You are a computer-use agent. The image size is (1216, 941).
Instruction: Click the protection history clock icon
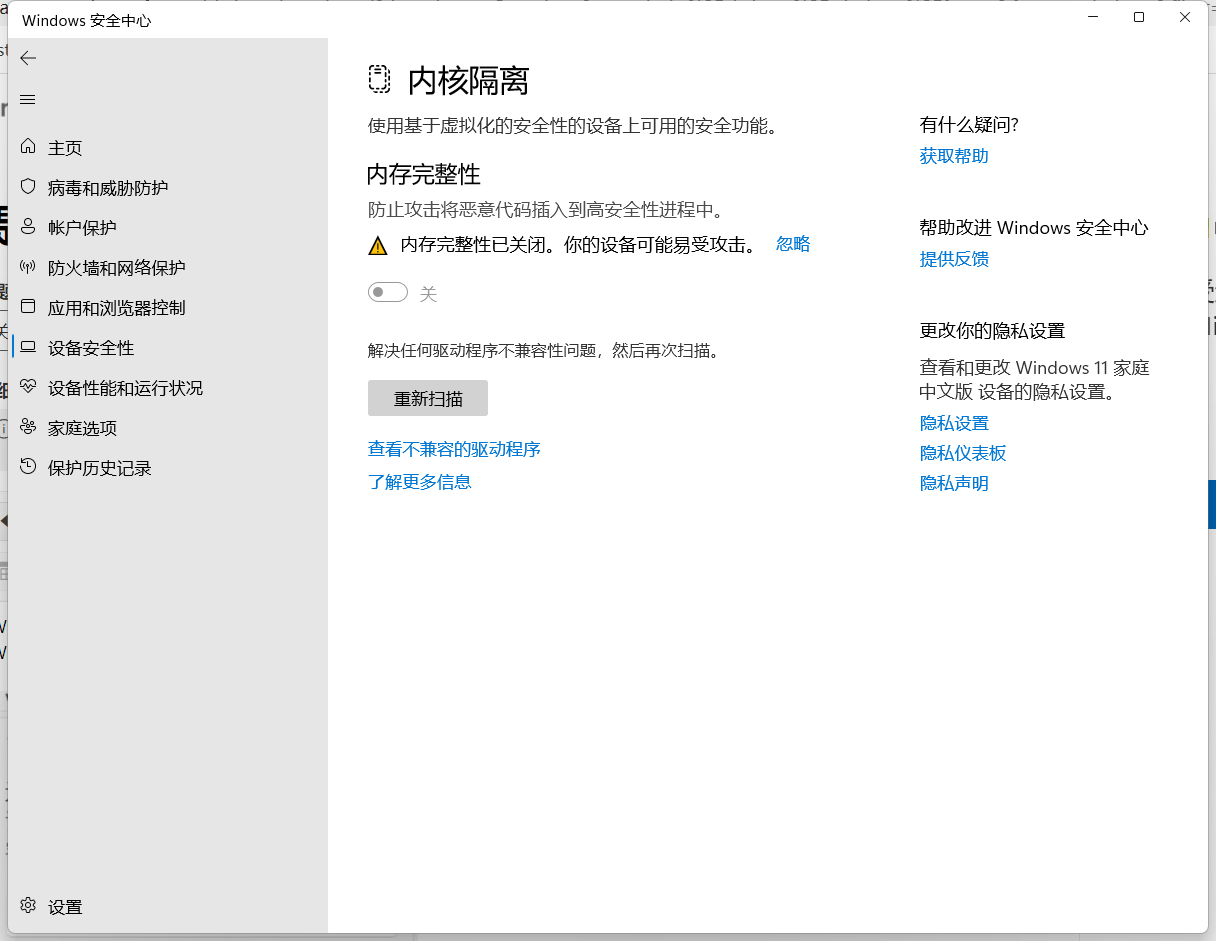28,467
